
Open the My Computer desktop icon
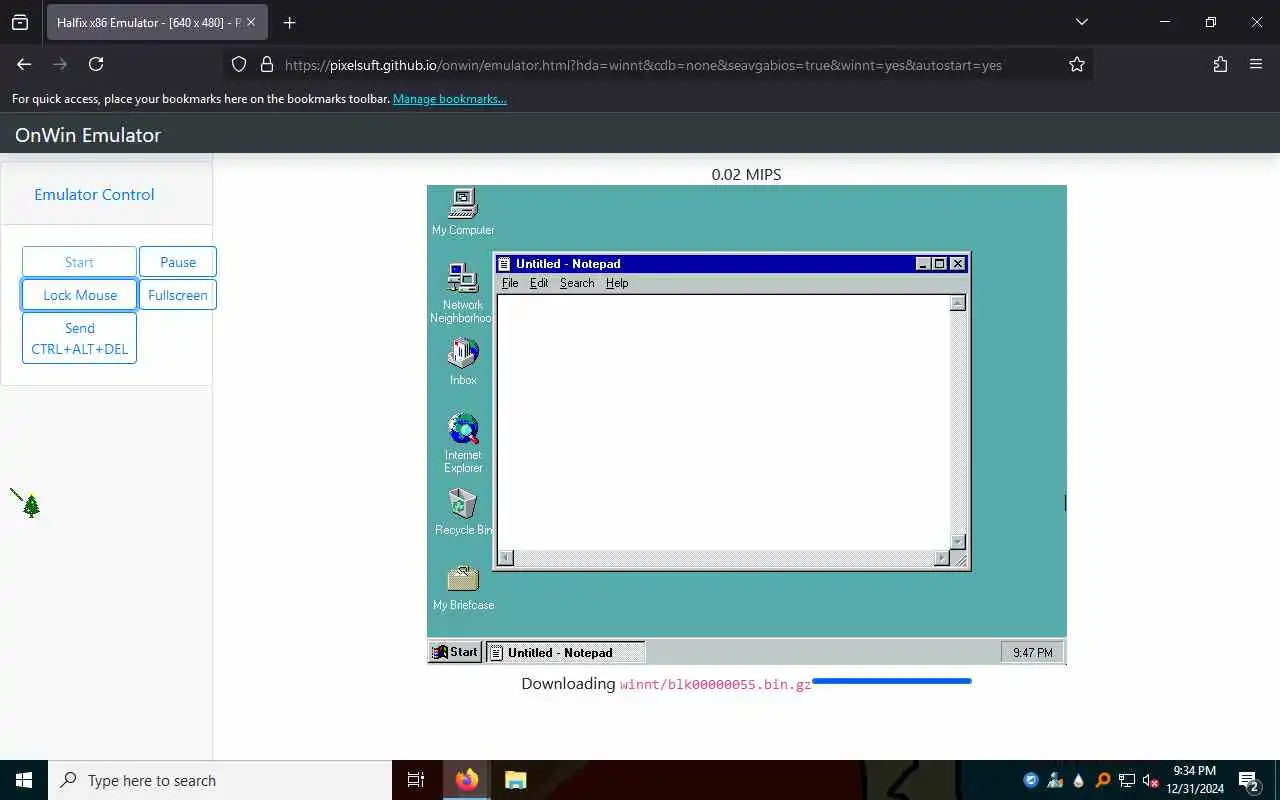[x=463, y=212]
